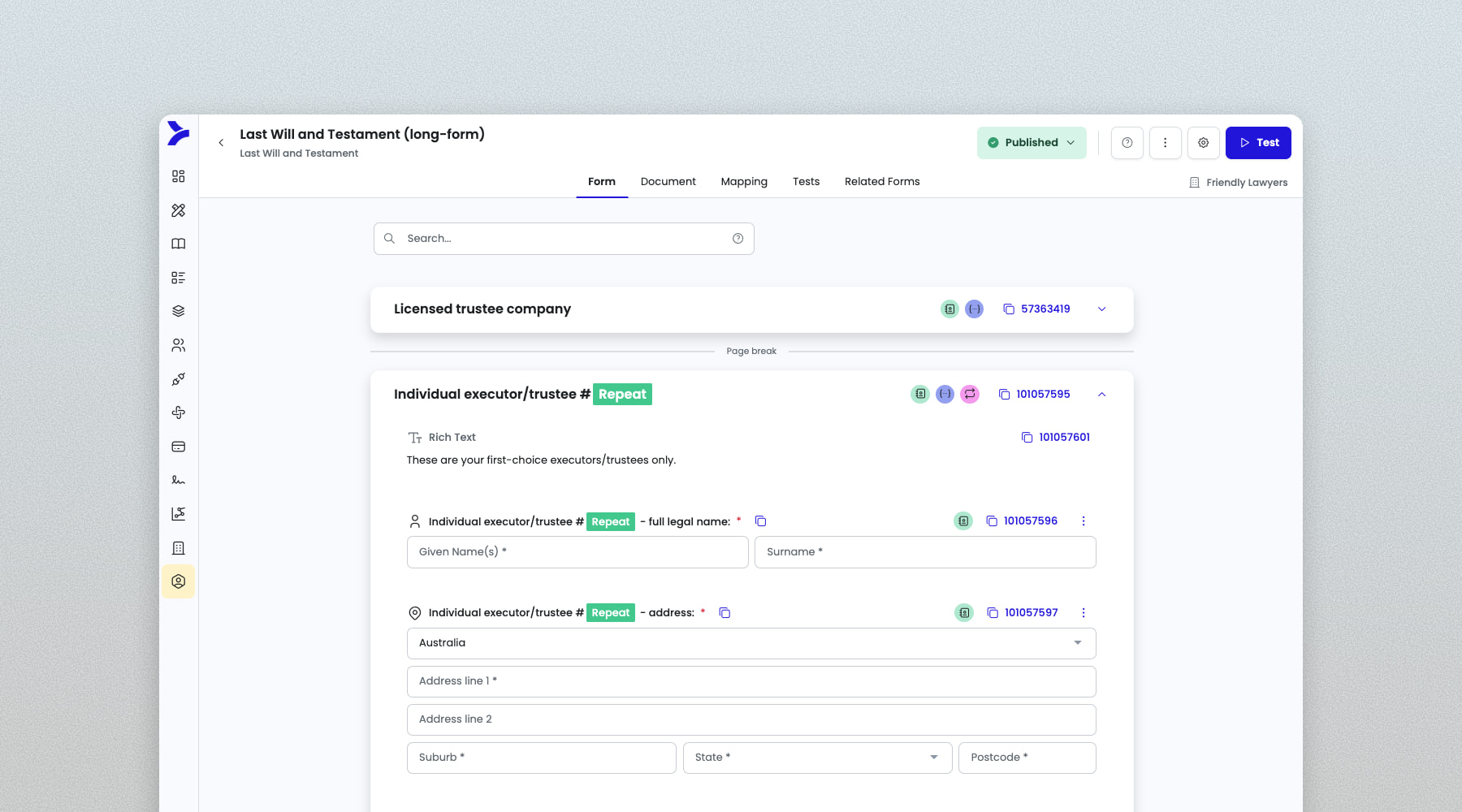
Task: Switch to the Mapping tab
Action: point(743,182)
